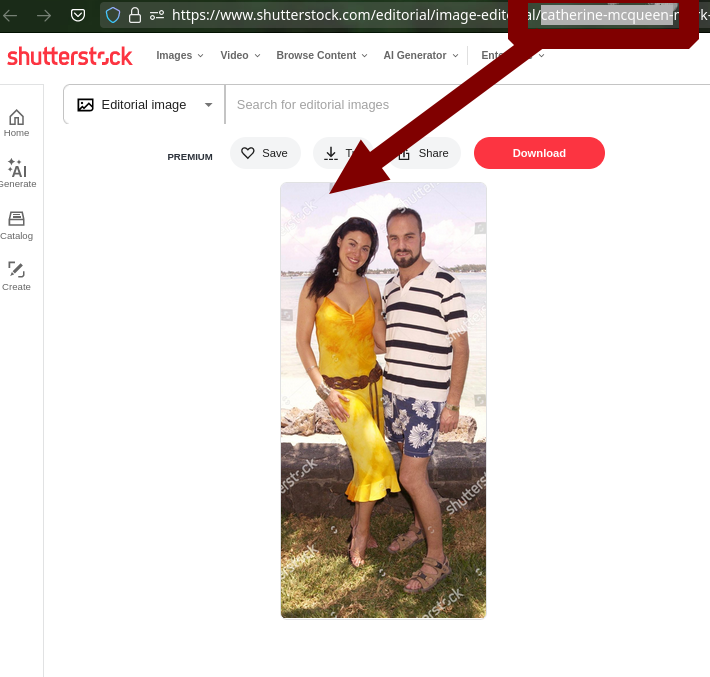Open the Pocket save icon

click(x=78, y=16)
